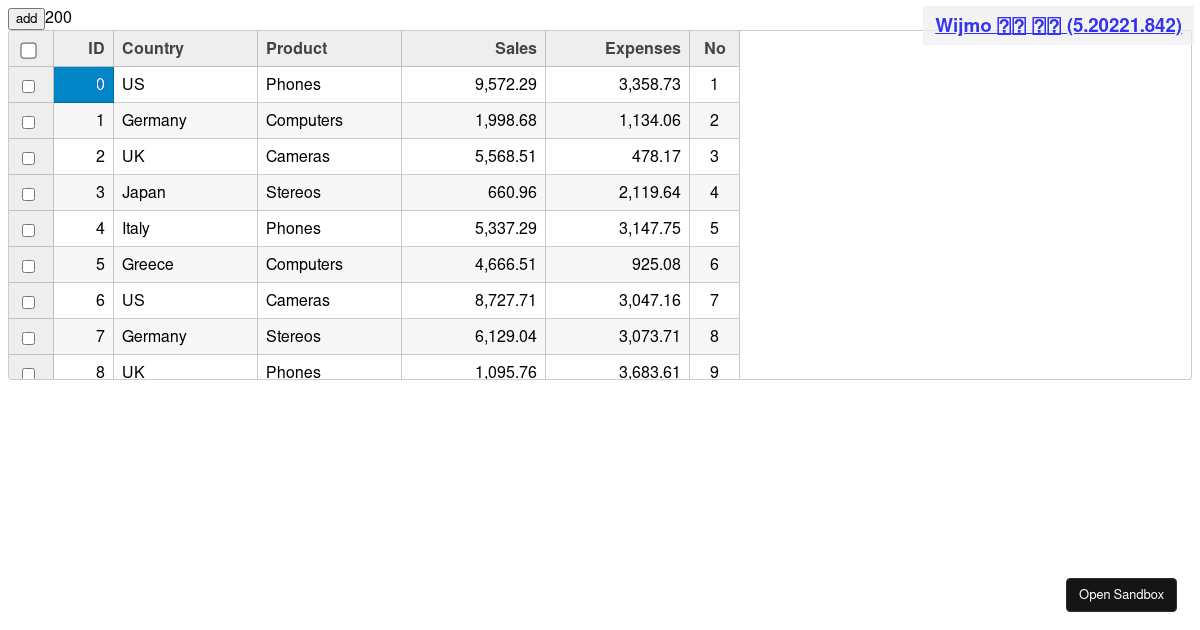Click the Expenses cell showing 2,119.64
This screenshot has width=1200, height=630.
click(617, 193)
